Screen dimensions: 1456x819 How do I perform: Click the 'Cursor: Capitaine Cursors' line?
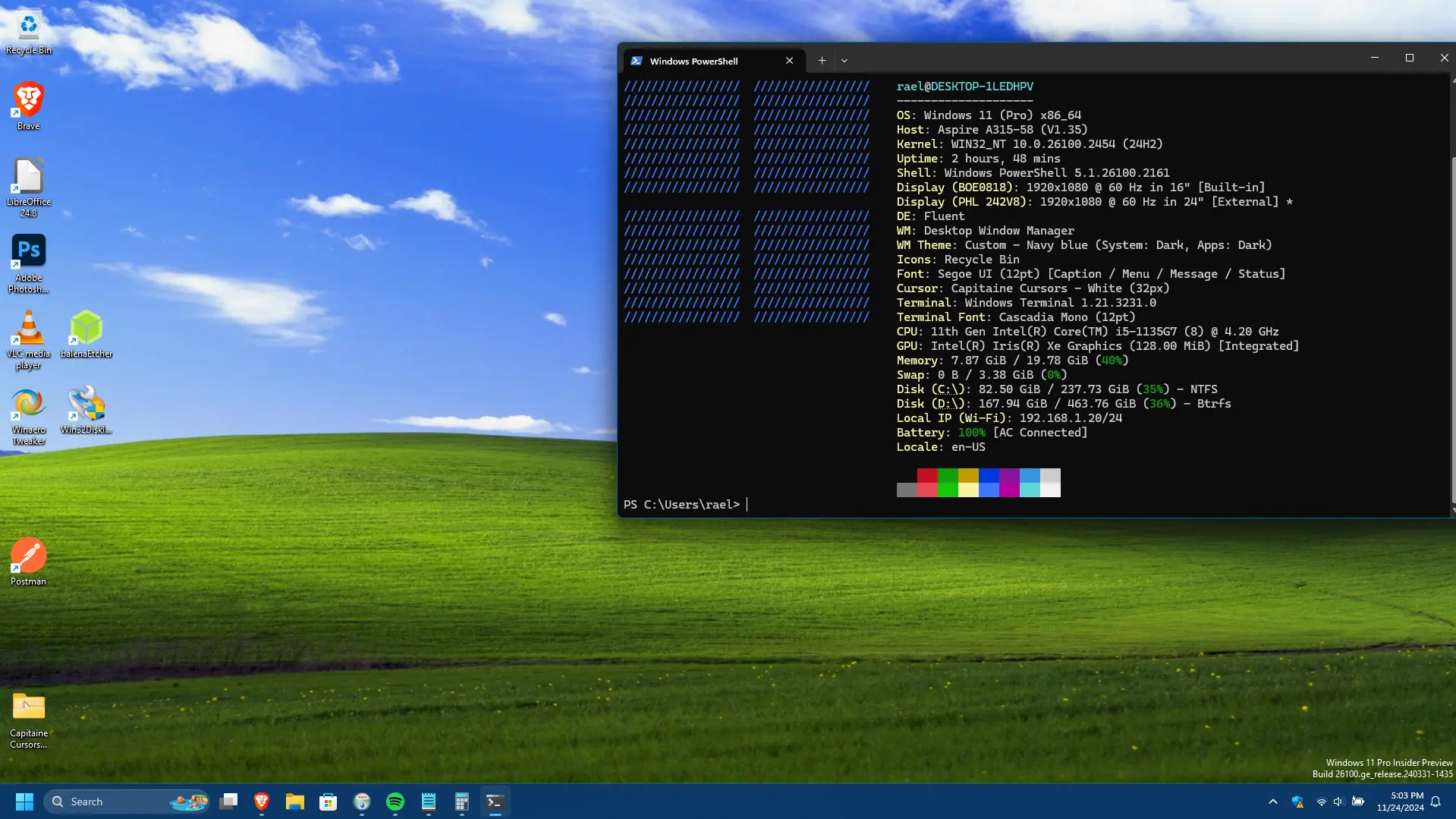click(x=1033, y=288)
